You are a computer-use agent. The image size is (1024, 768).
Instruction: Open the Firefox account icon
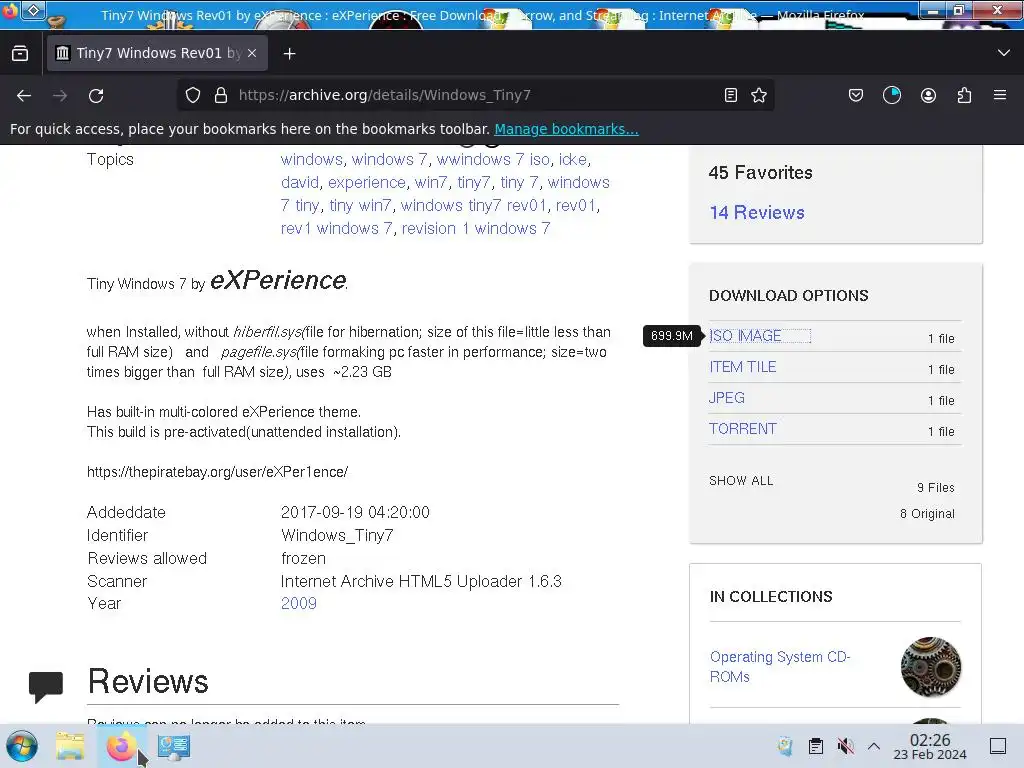click(928, 95)
